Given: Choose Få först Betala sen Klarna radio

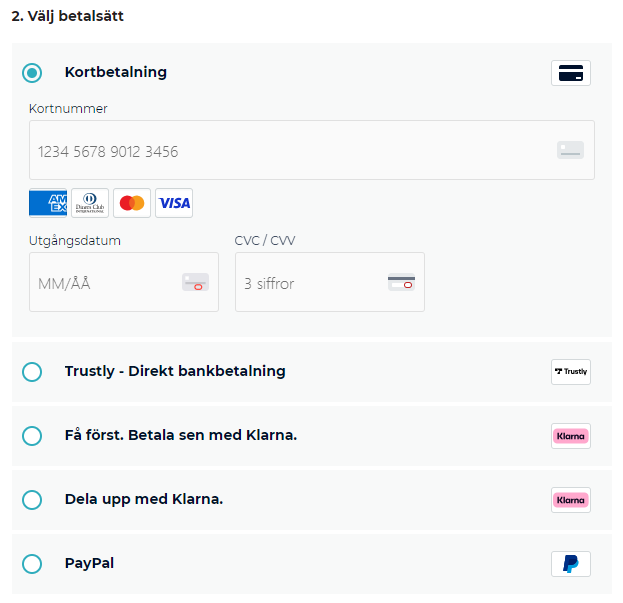Looking at the screenshot, I should [x=32, y=436].
